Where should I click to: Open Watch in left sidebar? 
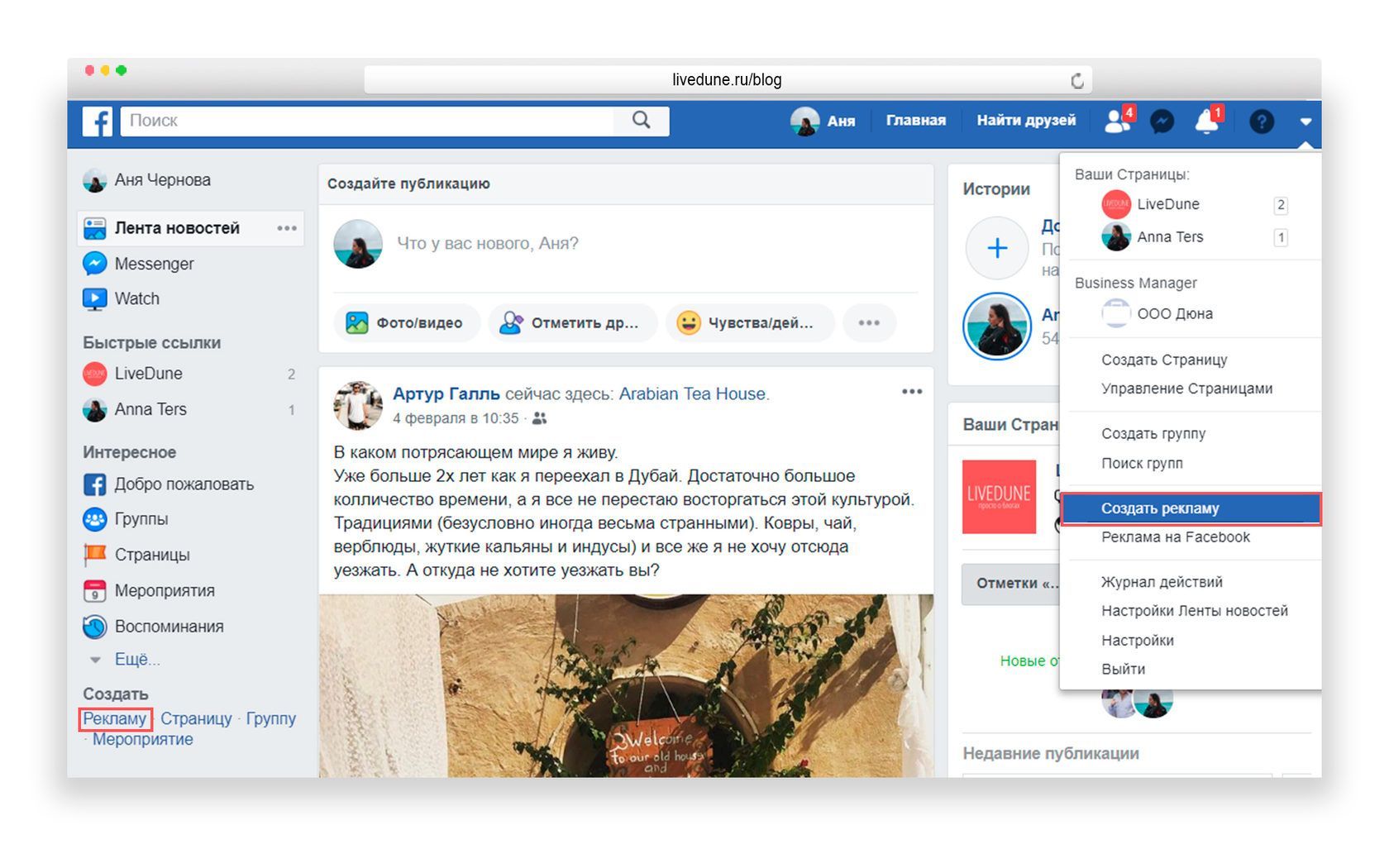[122, 298]
